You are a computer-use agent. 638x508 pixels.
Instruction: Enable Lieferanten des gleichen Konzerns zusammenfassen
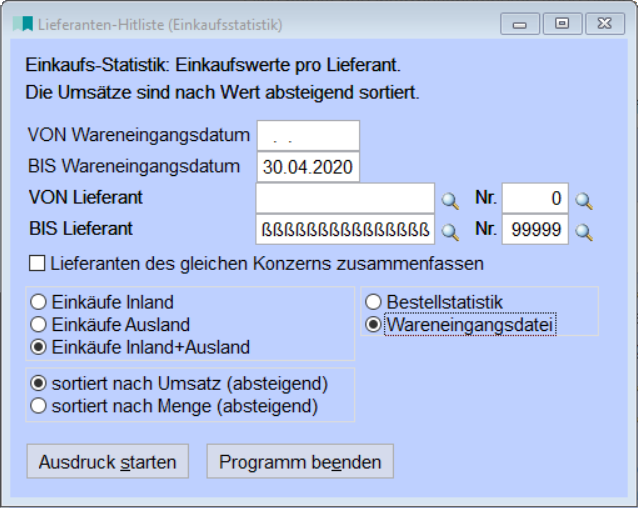coord(37,264)
